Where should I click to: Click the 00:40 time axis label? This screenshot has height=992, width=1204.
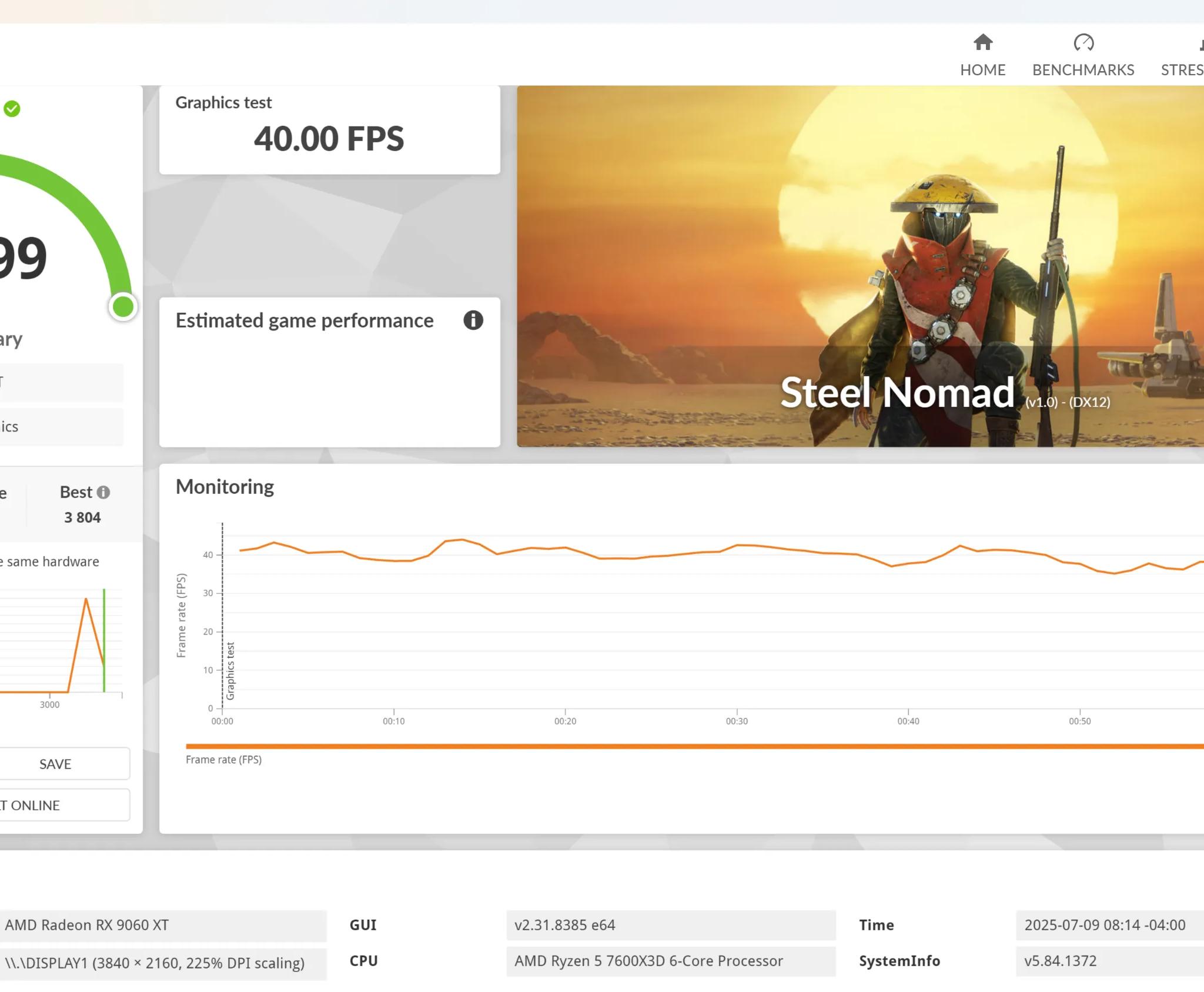coord(908,721)
